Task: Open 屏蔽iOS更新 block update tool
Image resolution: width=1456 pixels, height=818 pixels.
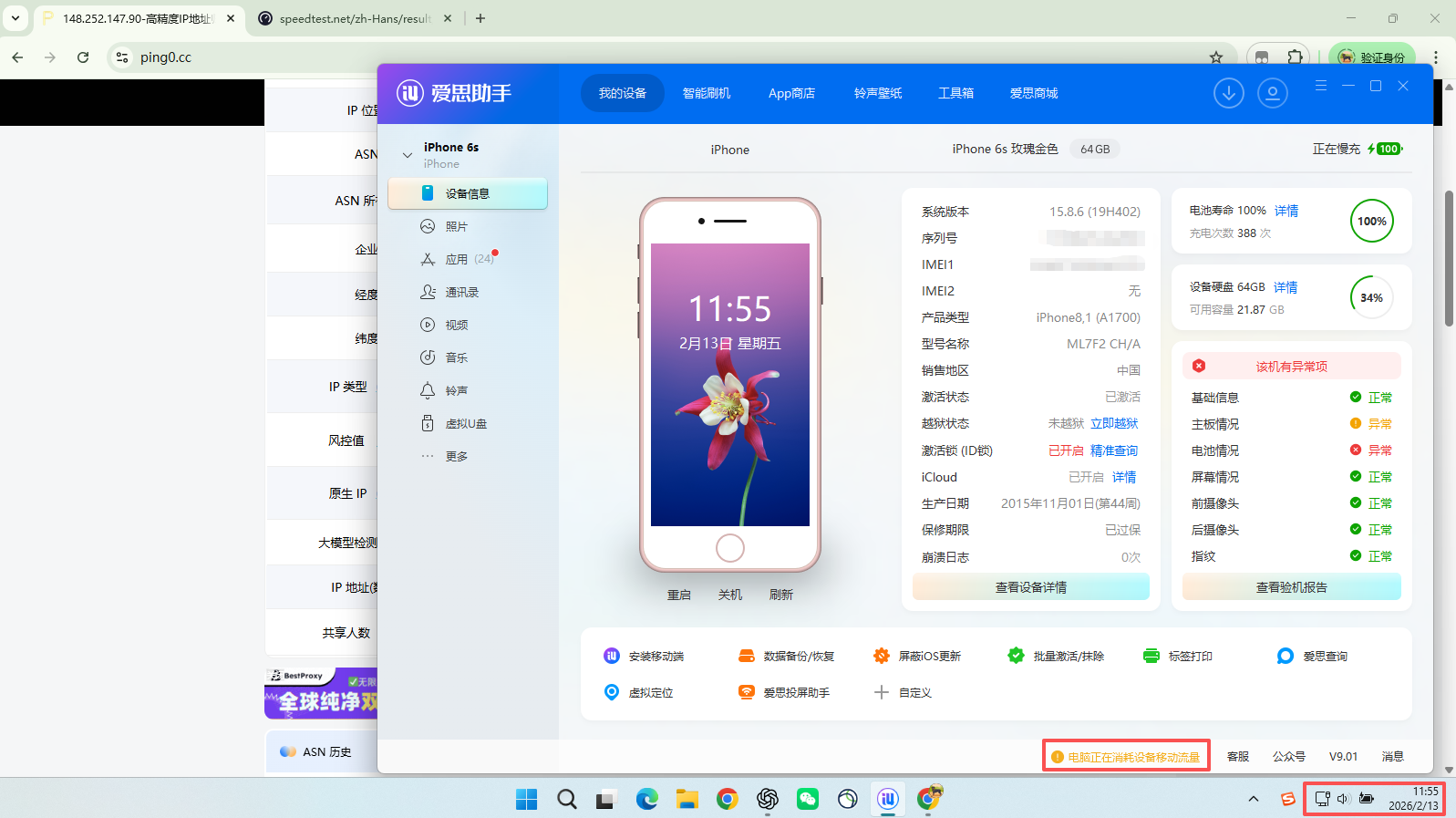Action: [918, 657]
